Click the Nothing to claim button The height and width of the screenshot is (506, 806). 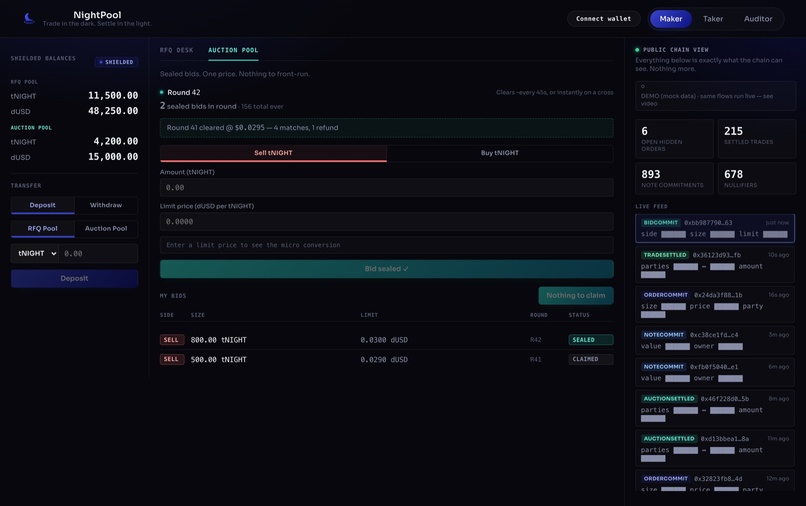click(x=576, y=296)
